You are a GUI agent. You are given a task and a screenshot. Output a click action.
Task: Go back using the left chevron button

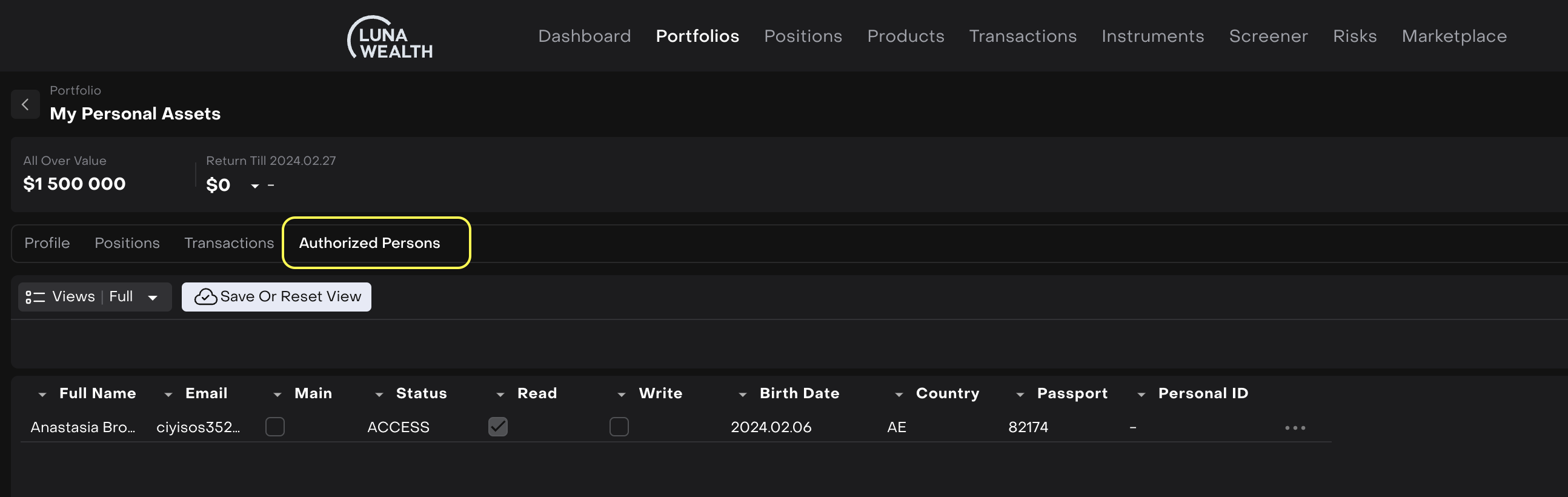(25, 105)
